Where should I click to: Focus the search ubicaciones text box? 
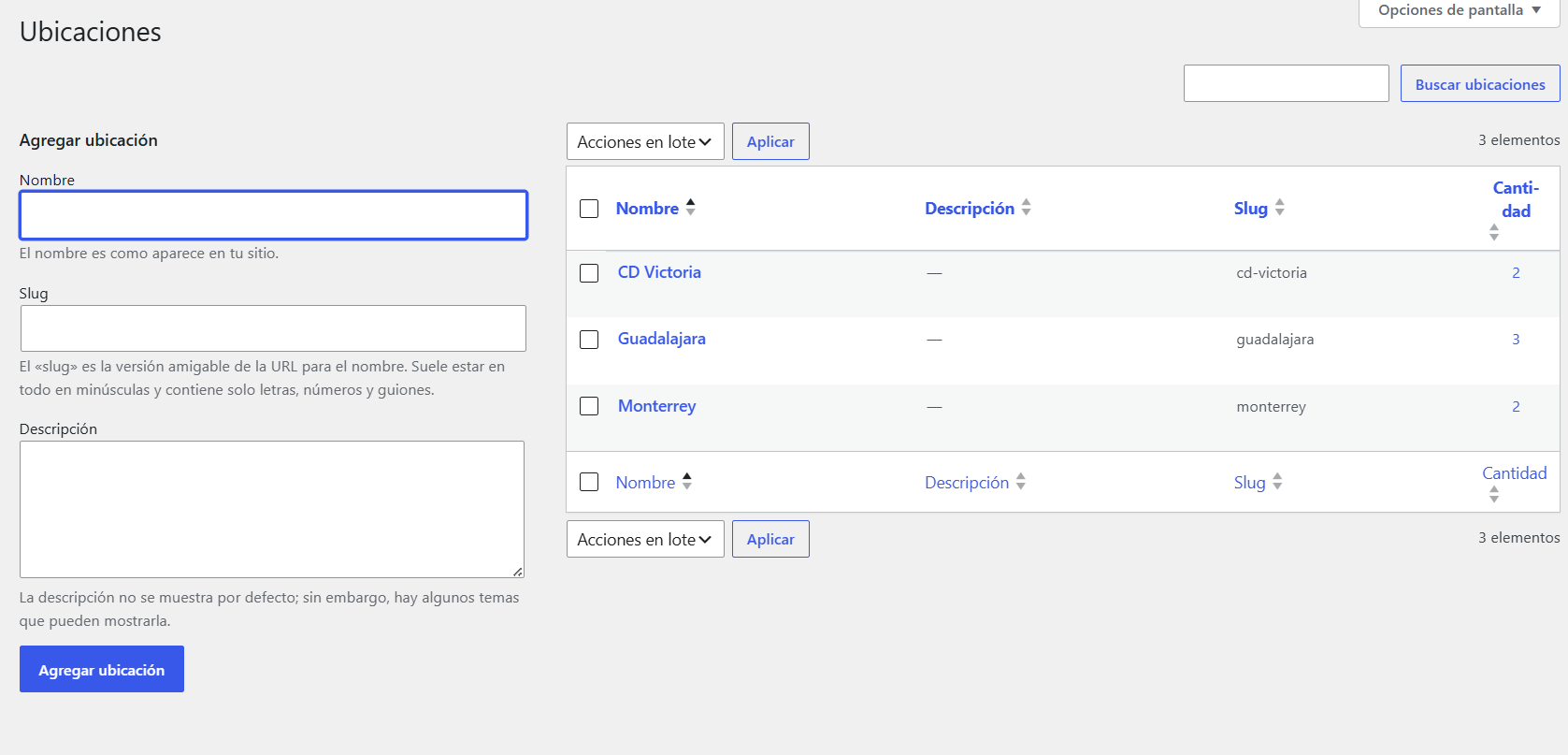[x=1287, y=83]
